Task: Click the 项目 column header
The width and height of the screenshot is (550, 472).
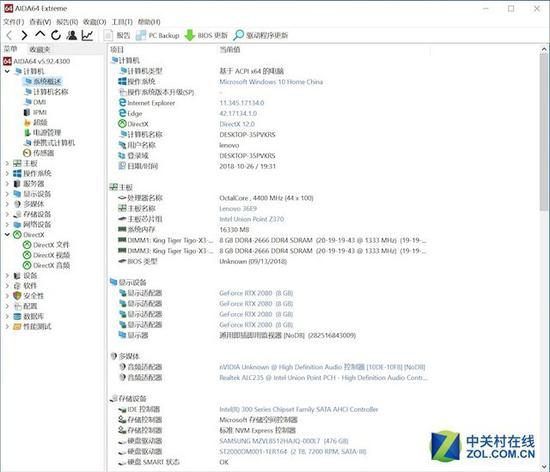Action: pos(117,49)
